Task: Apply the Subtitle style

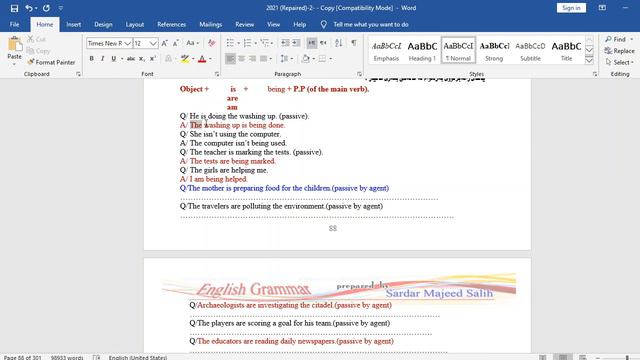Action: point(530,51)
